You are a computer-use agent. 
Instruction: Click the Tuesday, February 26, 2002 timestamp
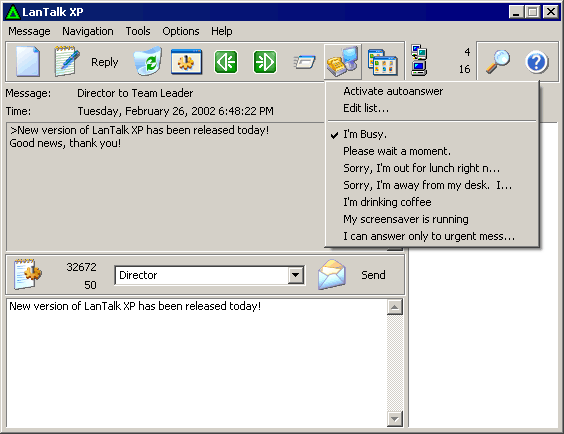point(176,111)
